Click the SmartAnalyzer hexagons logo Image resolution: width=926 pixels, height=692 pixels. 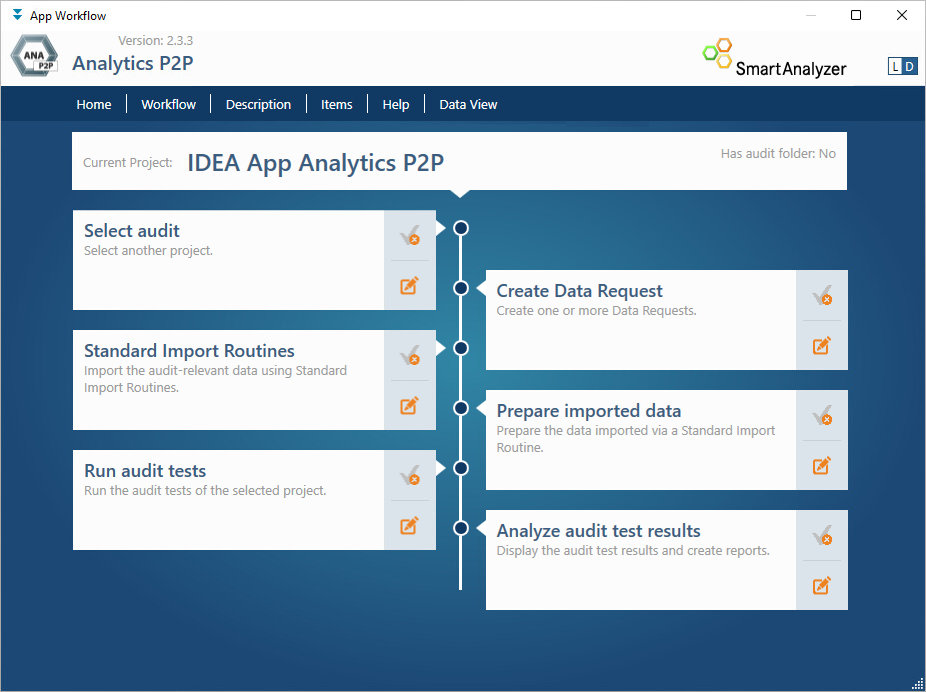point(718,53)
